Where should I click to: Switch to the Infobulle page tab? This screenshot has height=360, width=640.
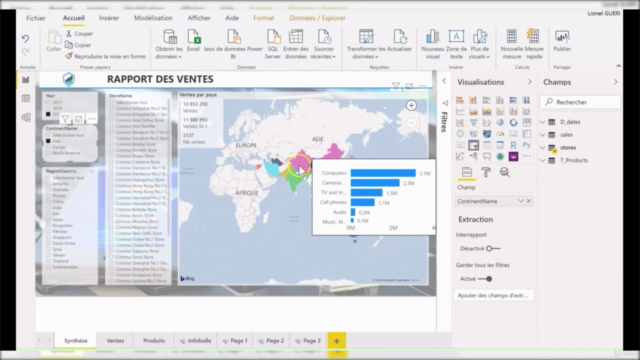(196, 340)
